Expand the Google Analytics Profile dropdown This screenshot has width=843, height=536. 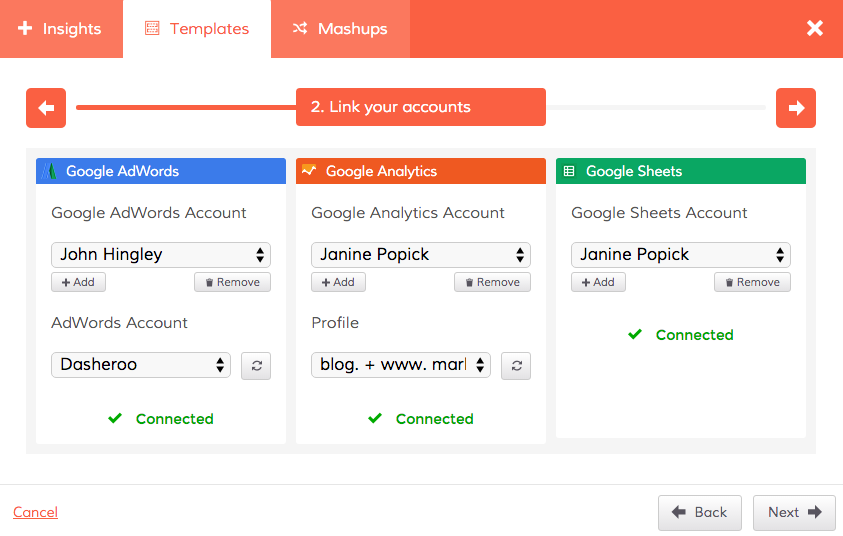[401, 365]
